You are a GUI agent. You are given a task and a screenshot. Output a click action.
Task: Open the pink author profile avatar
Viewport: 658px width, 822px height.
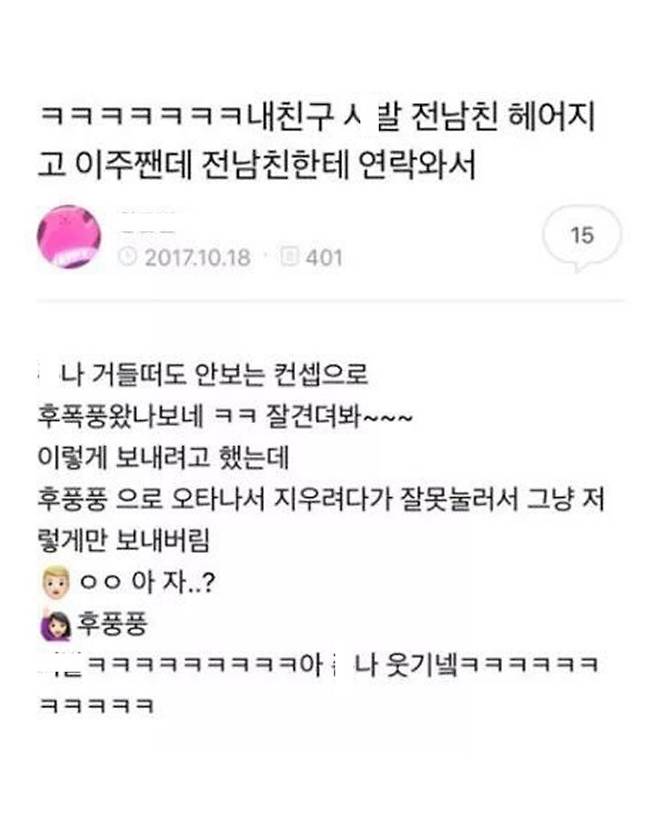[69, 236]
